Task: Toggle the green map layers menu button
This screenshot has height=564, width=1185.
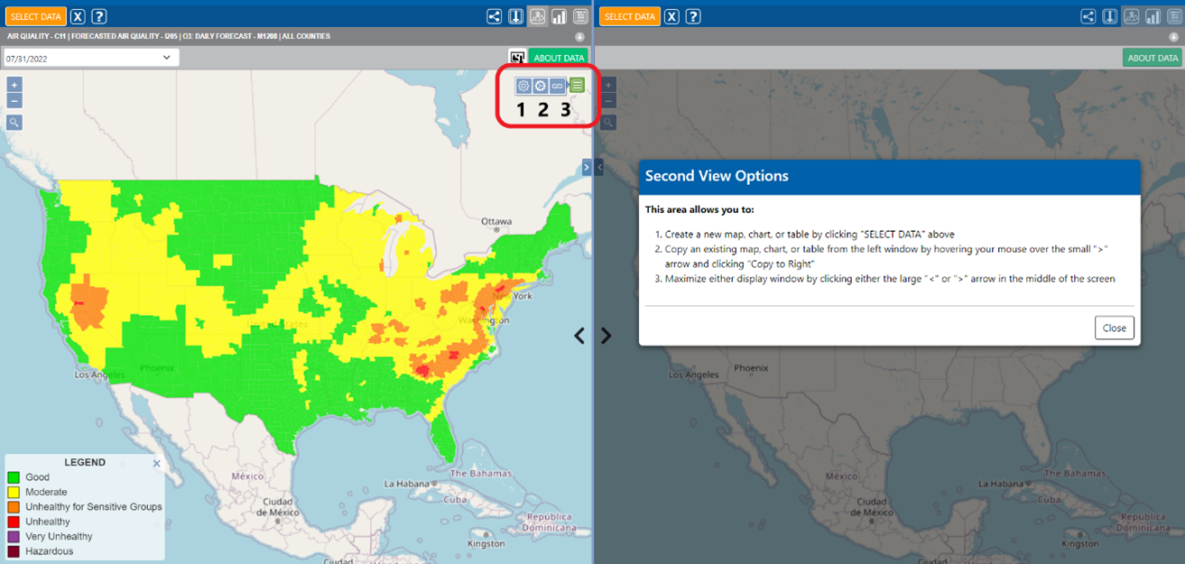Action: point(577,86)
